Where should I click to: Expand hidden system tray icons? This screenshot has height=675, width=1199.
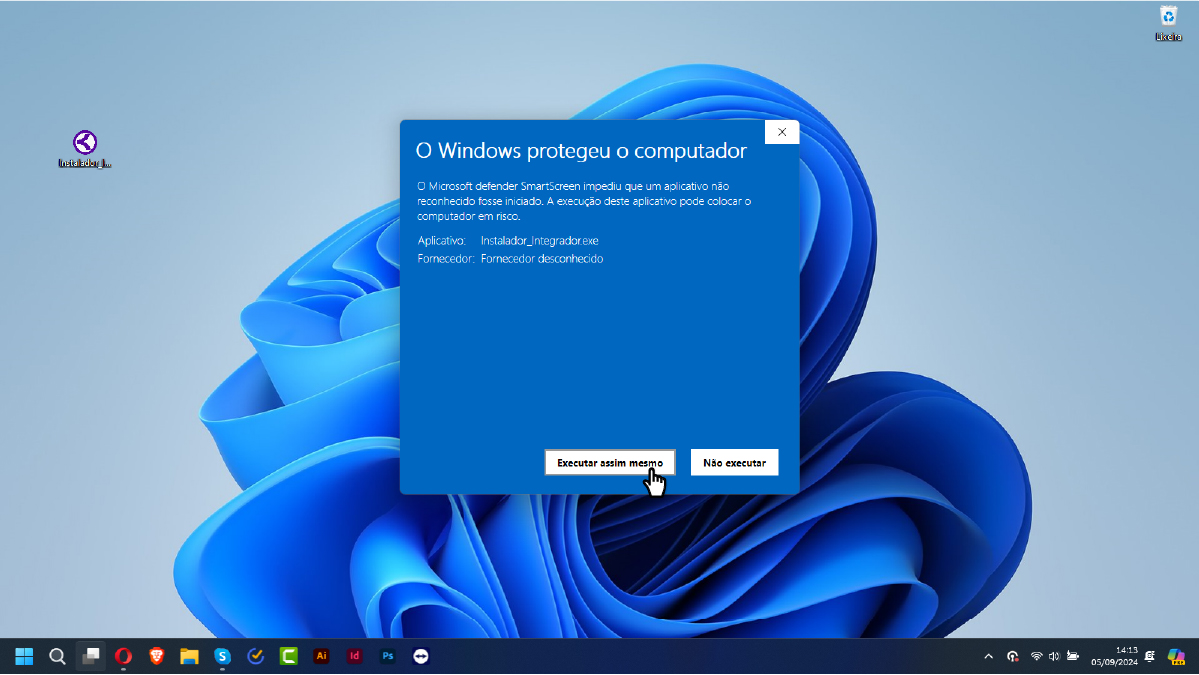[989, 656]
